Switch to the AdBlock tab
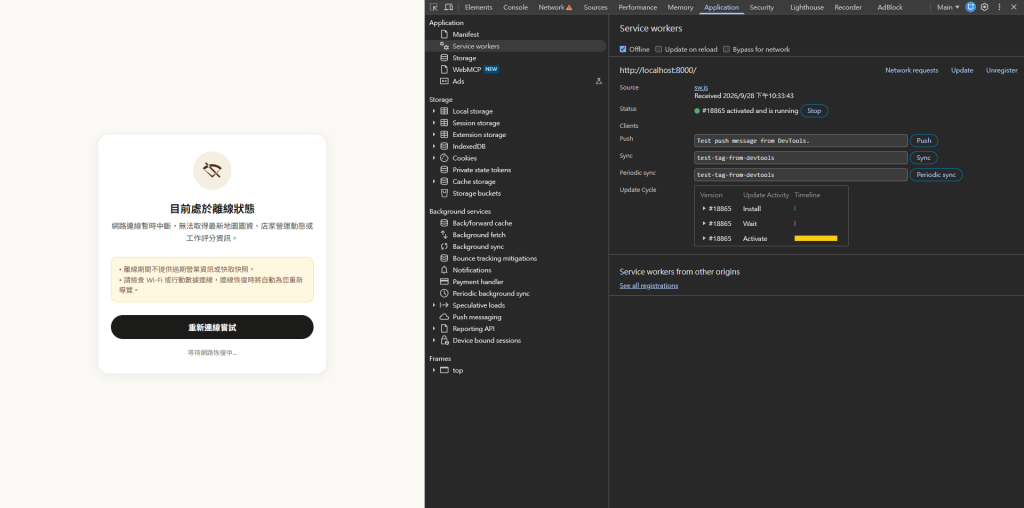Viewport: 1024px width, 508px height. [889, 7]
